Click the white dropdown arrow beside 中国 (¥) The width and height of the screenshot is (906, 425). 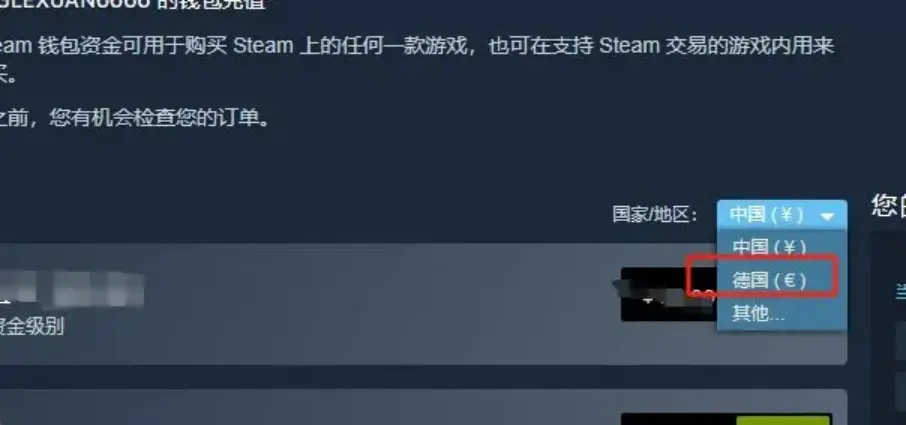[x=827, y=217]
